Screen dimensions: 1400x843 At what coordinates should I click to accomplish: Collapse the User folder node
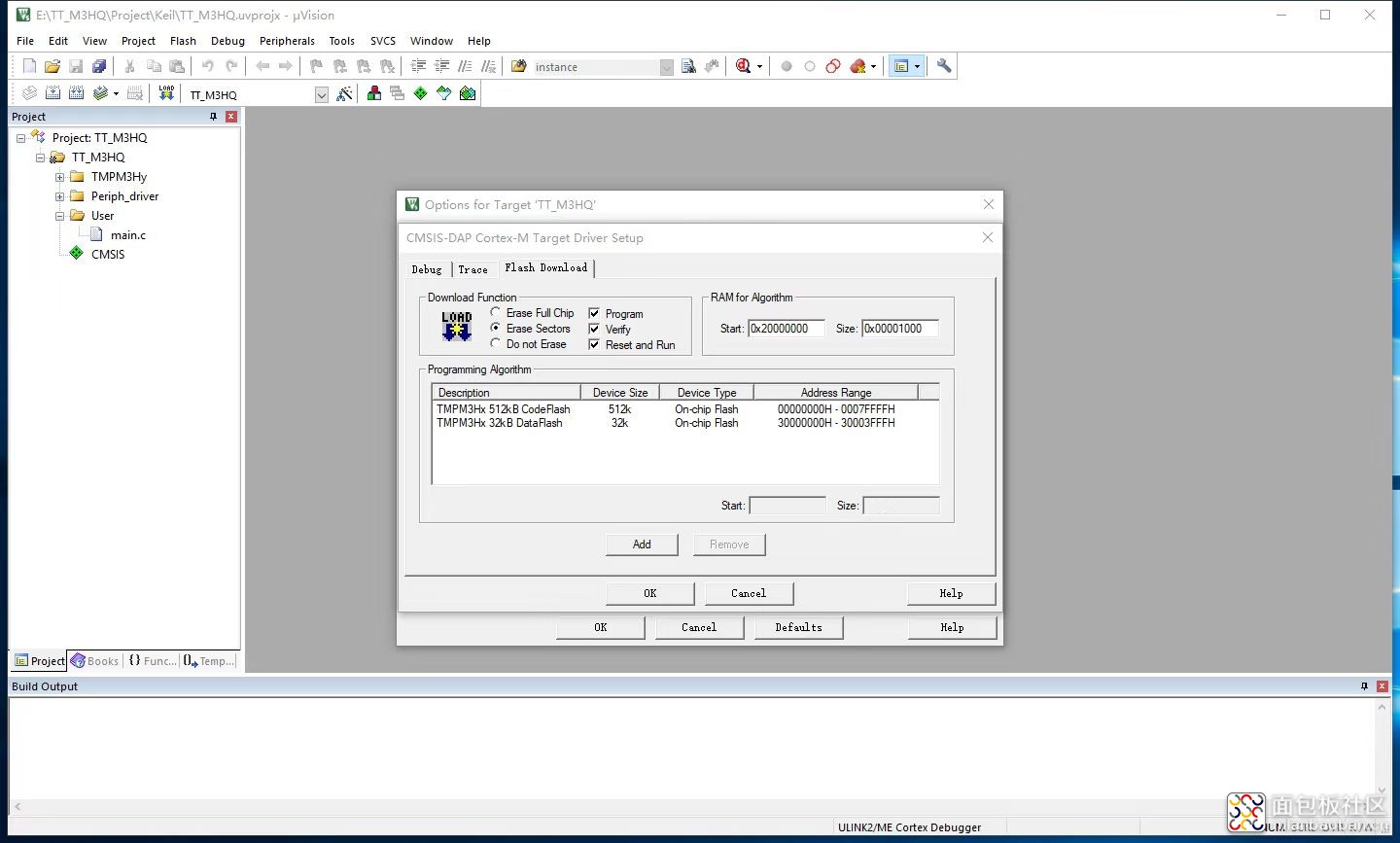tap(59, 216)
